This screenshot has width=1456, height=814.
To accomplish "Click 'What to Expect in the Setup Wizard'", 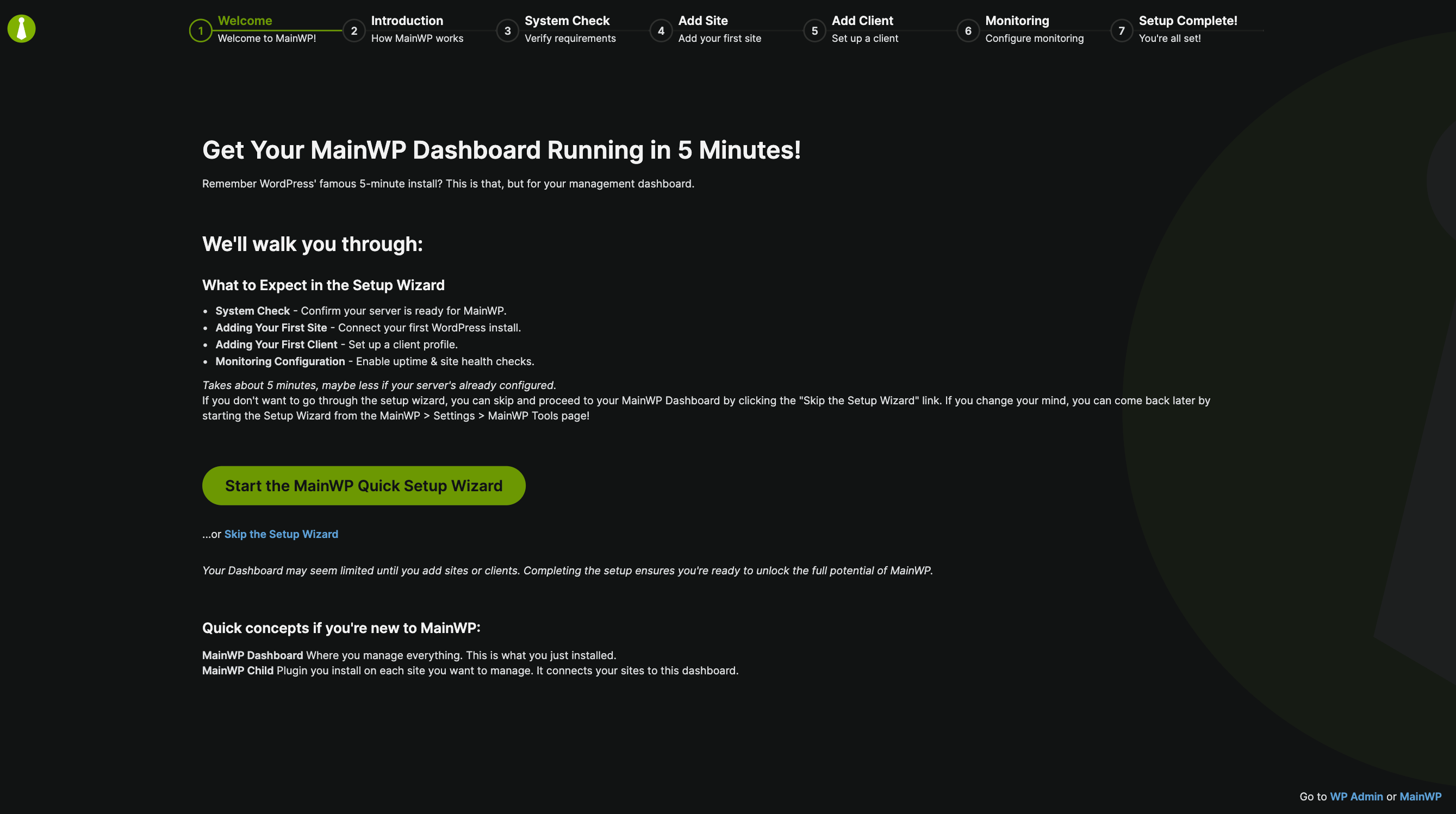I will [x=323, y=285].
